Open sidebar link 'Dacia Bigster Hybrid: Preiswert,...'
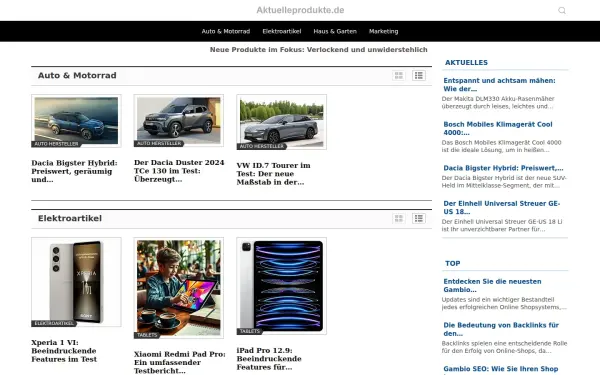600x375 pixels. [x=503, y=168]
